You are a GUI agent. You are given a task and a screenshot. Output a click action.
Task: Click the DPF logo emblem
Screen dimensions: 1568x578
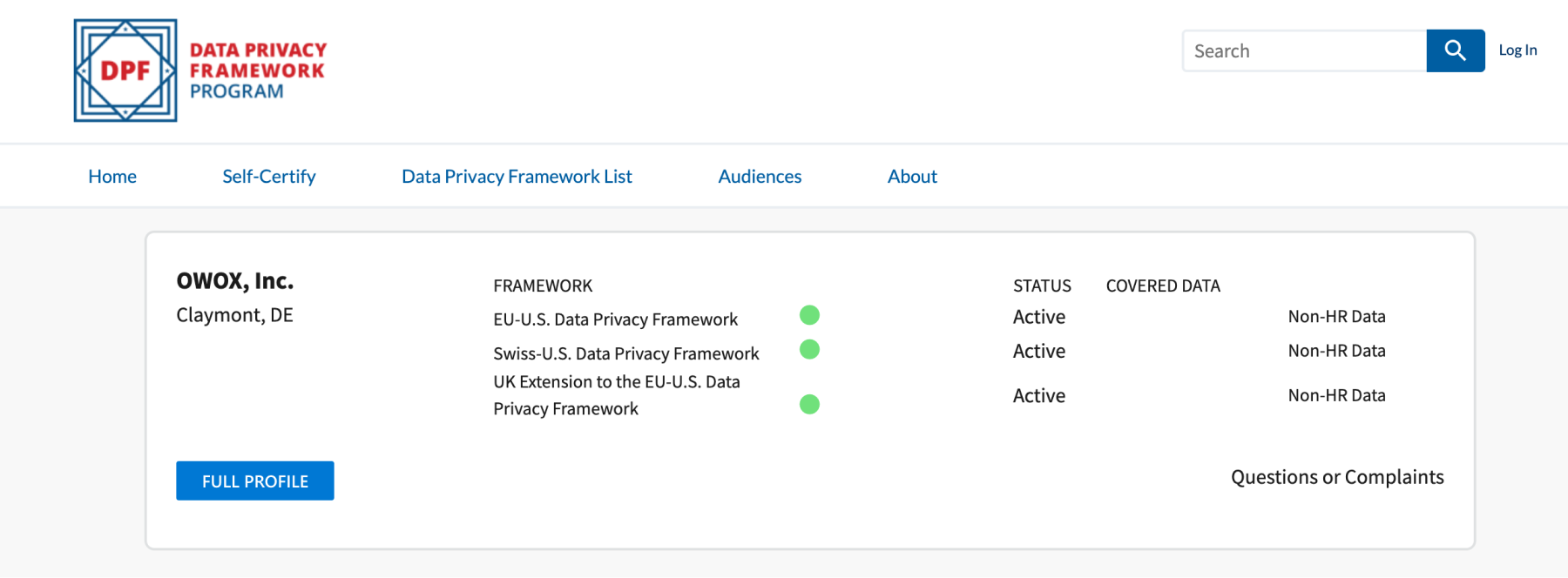click(x=125, y=71)
